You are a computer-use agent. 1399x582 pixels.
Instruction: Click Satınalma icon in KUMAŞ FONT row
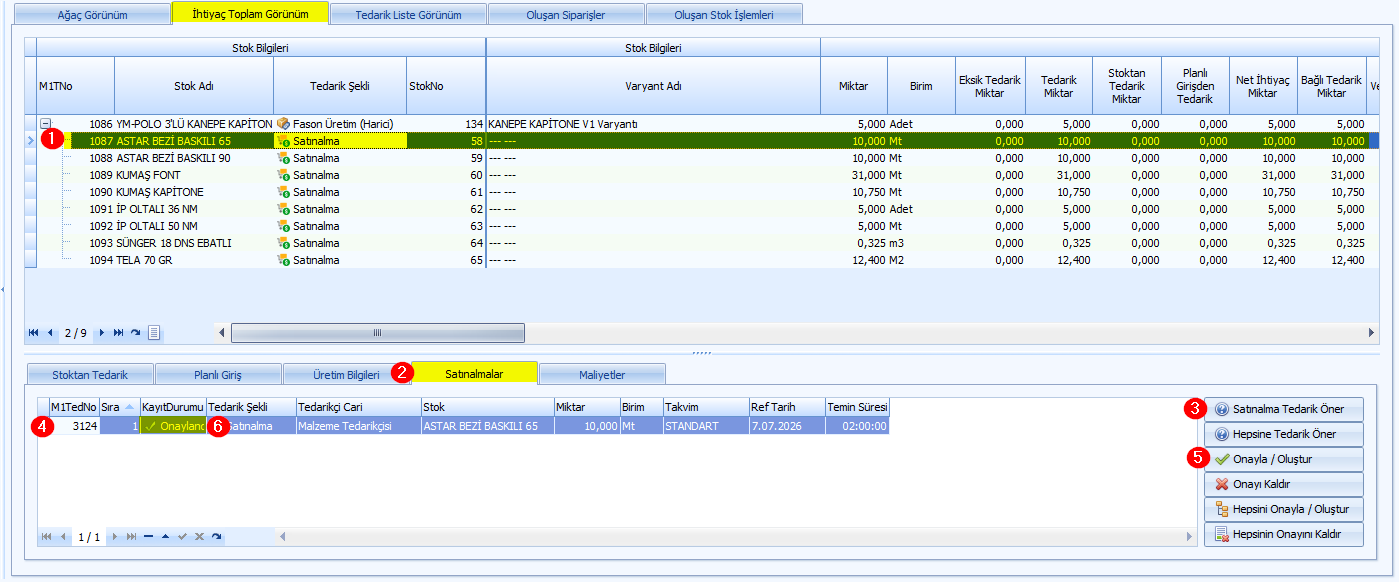click(x=283, y=175)
